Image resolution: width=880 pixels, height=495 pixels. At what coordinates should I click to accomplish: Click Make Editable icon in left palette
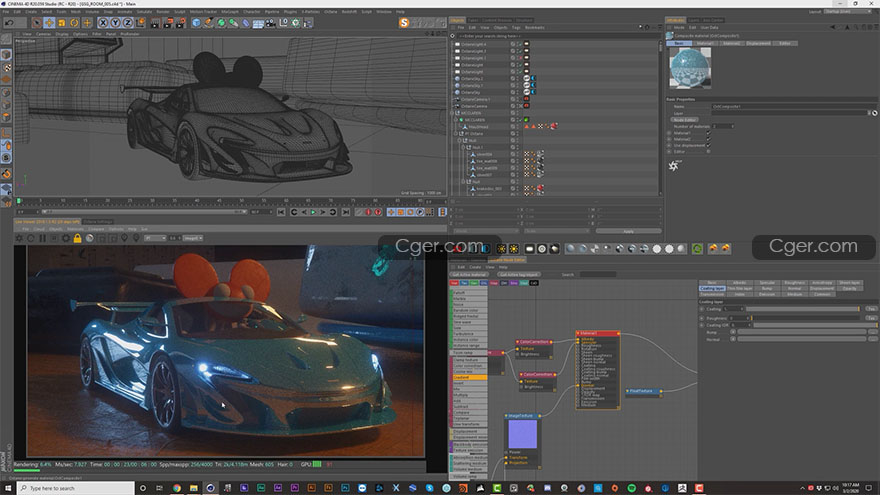coord(6,39)
